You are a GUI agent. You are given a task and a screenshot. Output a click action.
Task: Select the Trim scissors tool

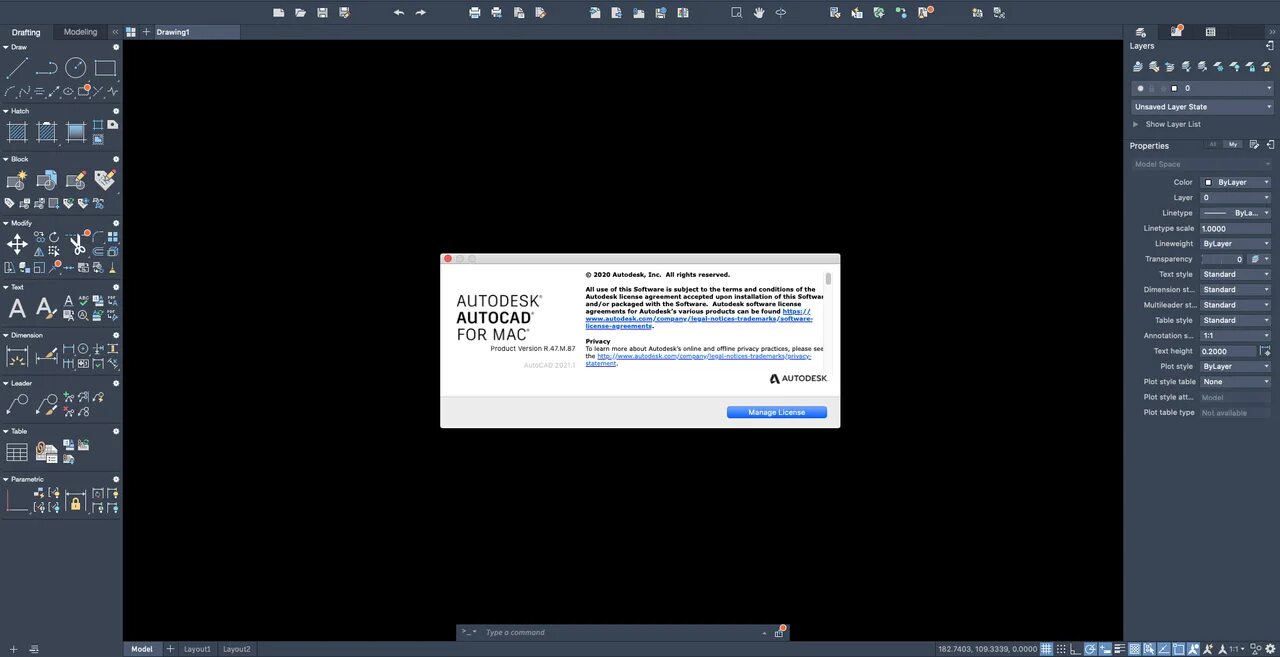tap(76, 244)
